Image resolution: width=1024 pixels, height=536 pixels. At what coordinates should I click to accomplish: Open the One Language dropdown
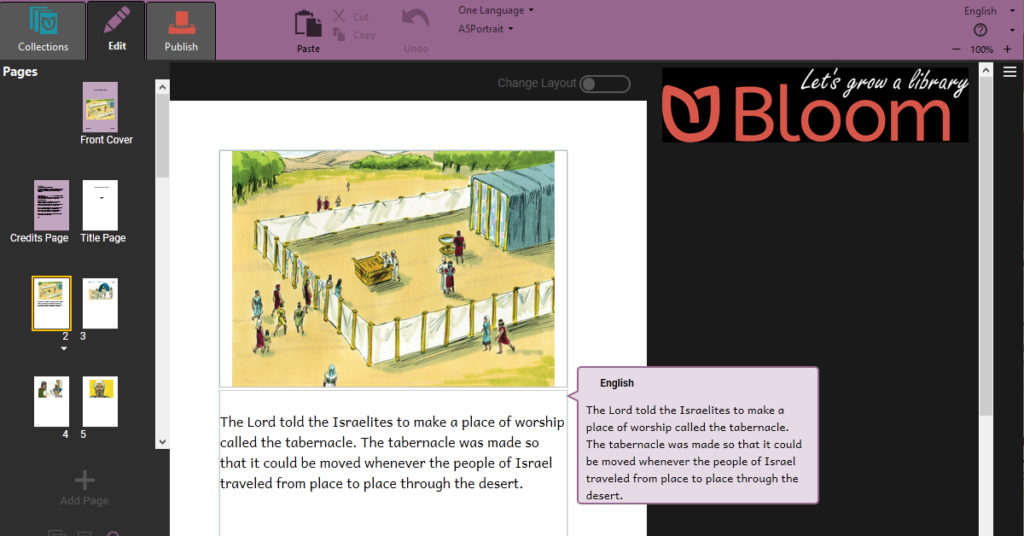click(x=495, y=10)
